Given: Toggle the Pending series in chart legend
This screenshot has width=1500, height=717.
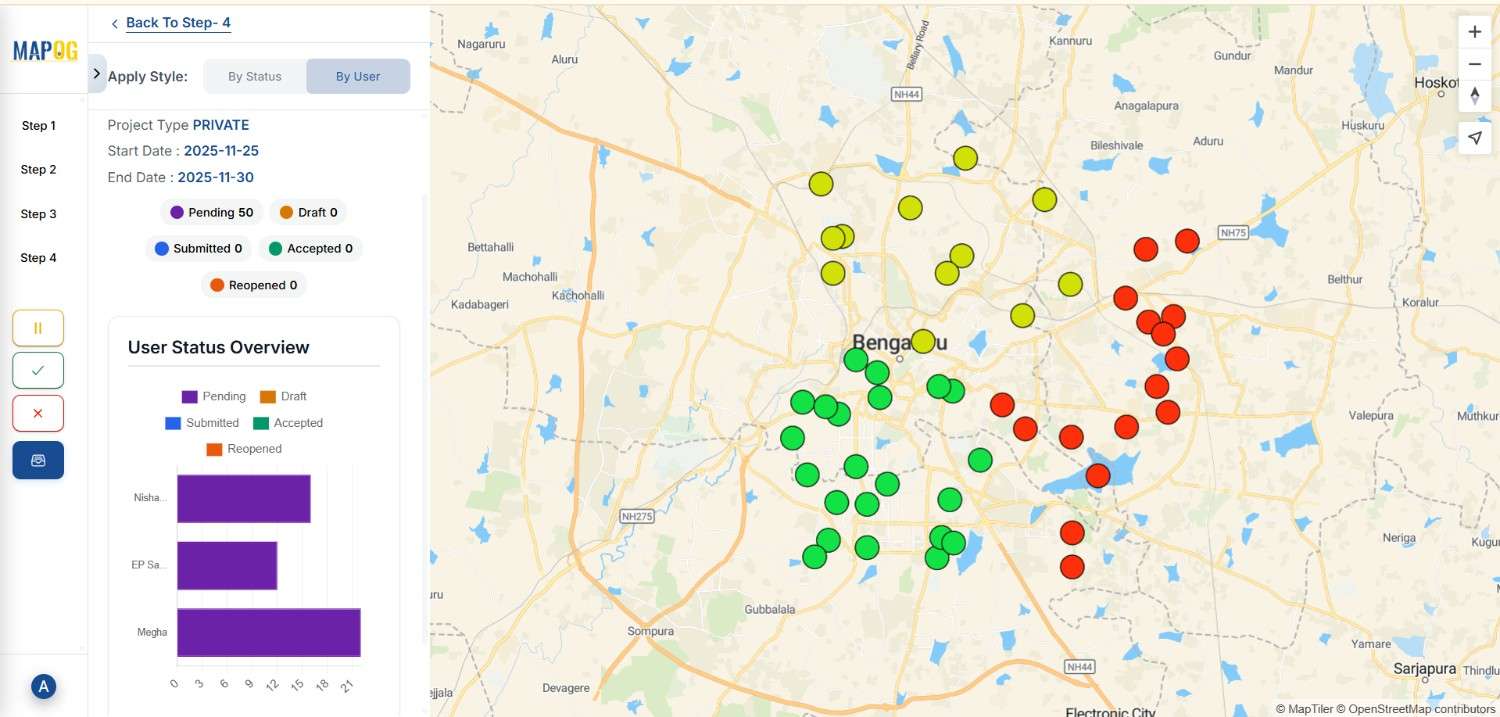Looking at the screenshot, I should (x=215, y=397).
